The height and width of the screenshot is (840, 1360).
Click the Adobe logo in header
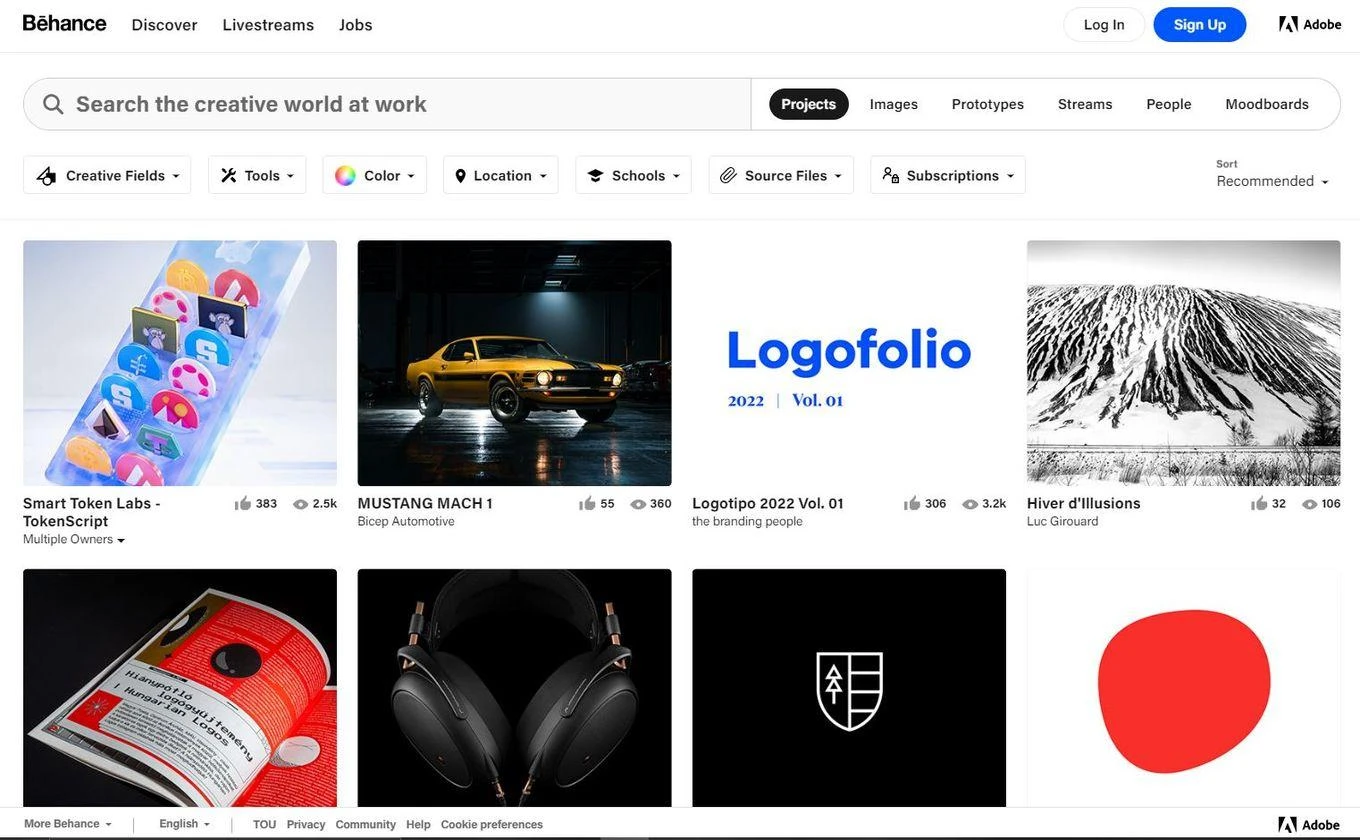coord(1310,24)
